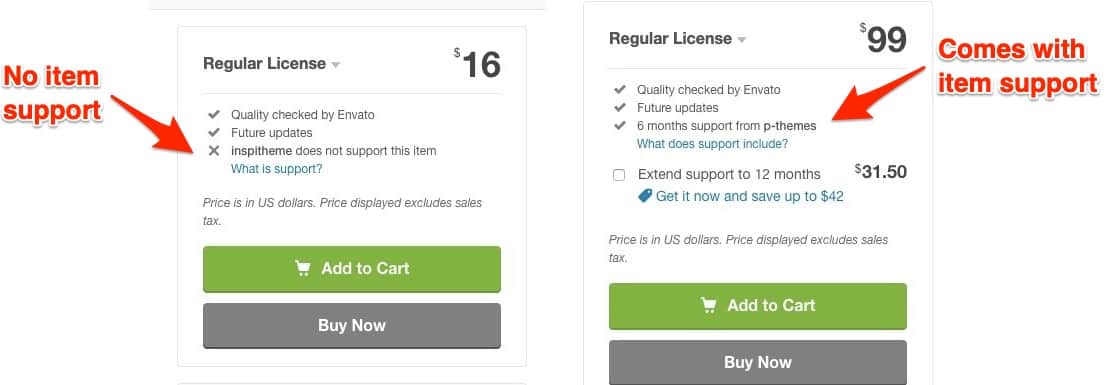The image size is (1110, 385).
Task: Click the cart icon on the $16 Add to Cart button
Action: point(303,268)
